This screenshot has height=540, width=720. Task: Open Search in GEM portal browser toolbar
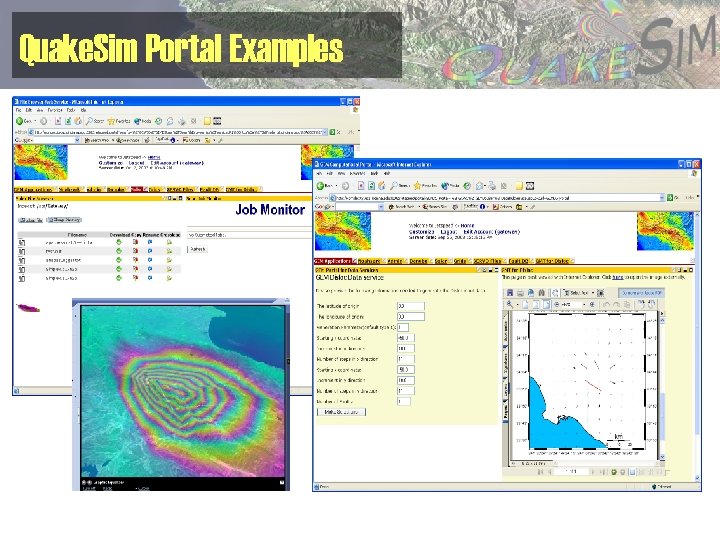399,186
